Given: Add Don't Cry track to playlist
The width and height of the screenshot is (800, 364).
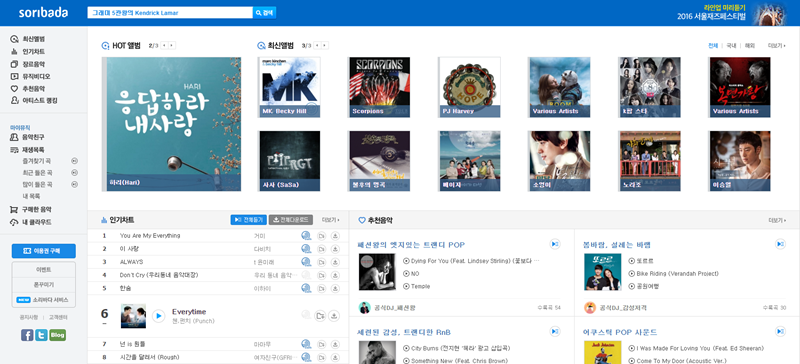Looking at the screenshot, I should point(321,275).
